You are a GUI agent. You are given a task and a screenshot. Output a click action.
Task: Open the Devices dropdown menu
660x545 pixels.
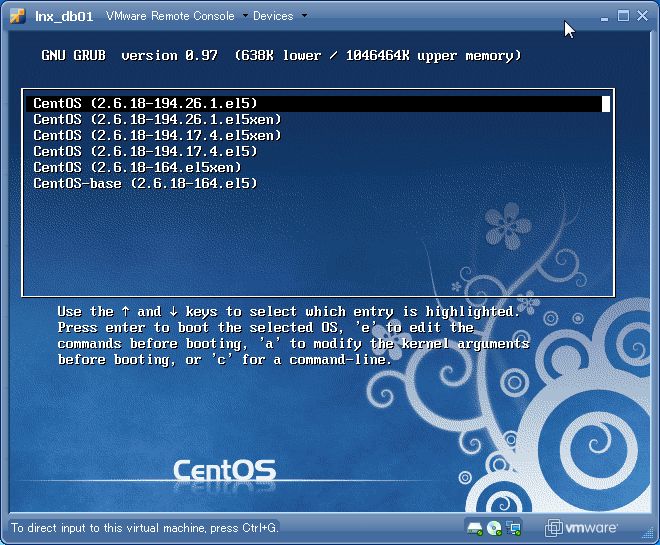280,16
